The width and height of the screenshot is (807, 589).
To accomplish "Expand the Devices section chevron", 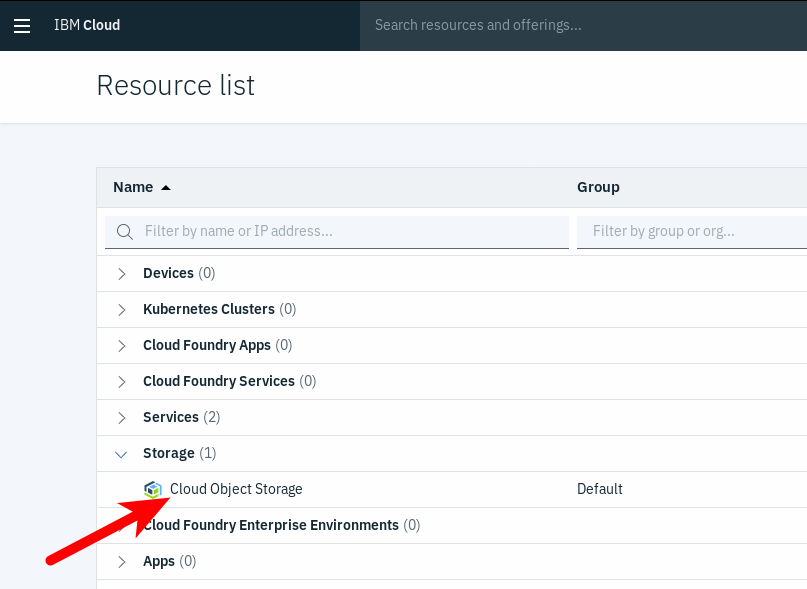I will [121, 274].
